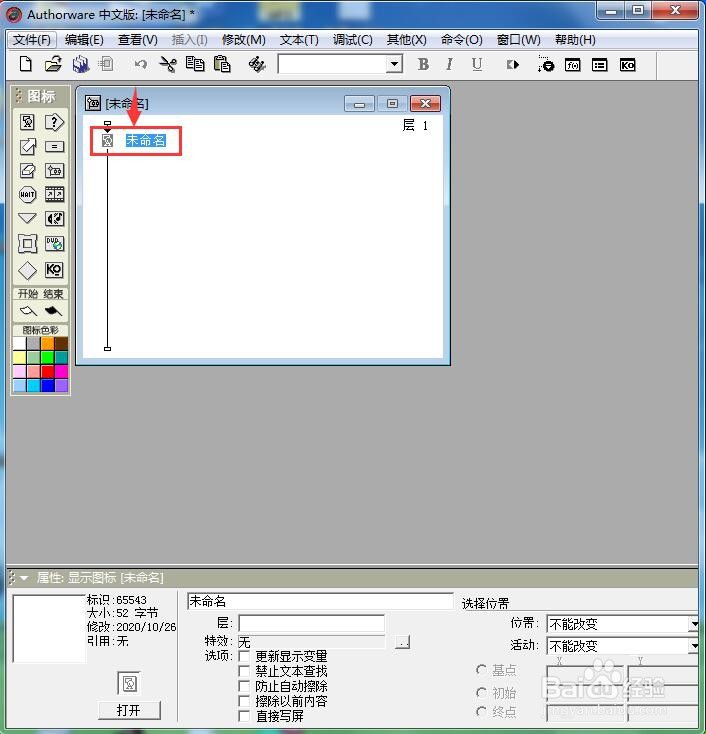706x734 pixels.
Task: Toggle Bold text formatting
Action: [423, 64]
